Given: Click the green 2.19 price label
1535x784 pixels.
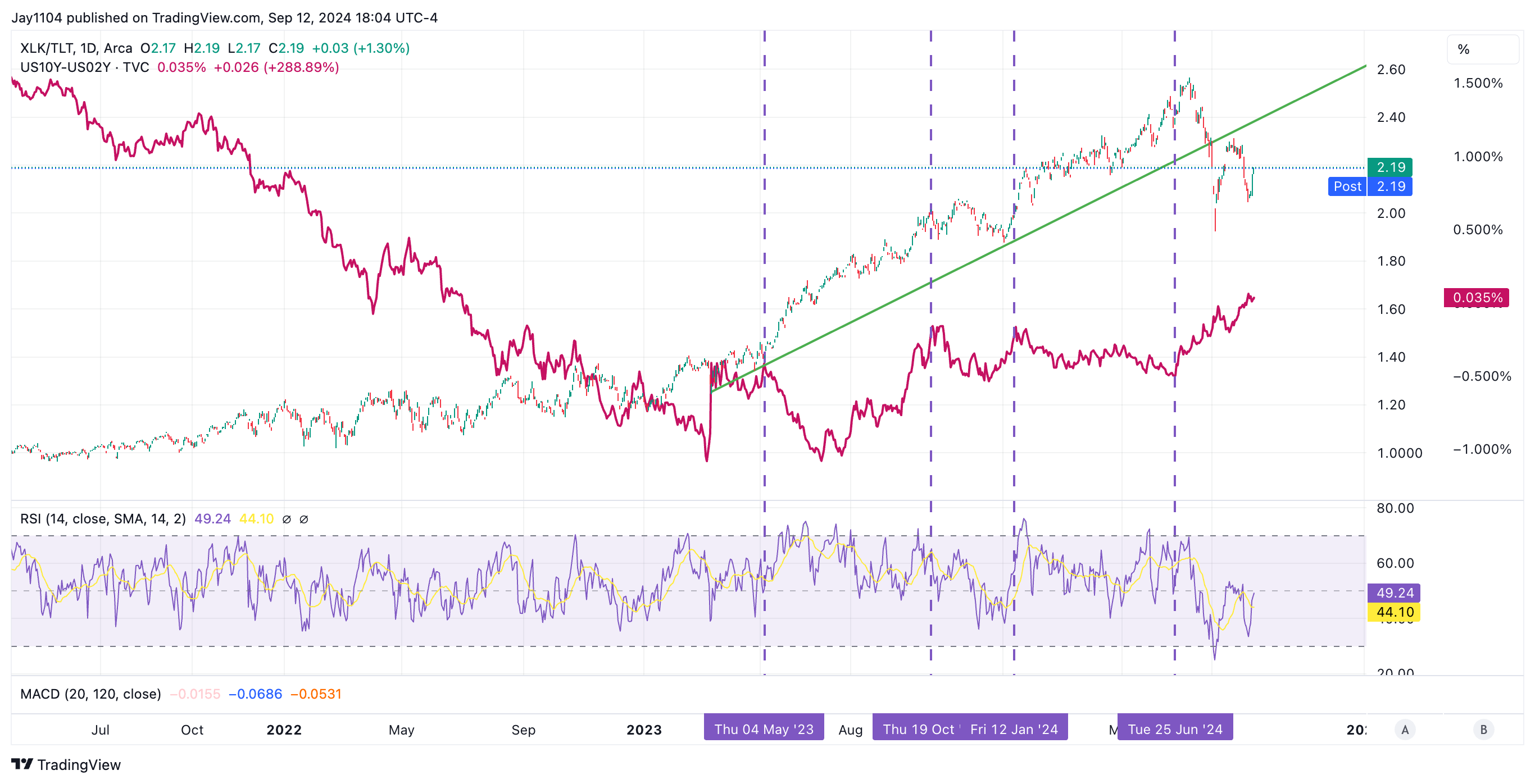Looking at the screenshot, I should point(1389,167).
